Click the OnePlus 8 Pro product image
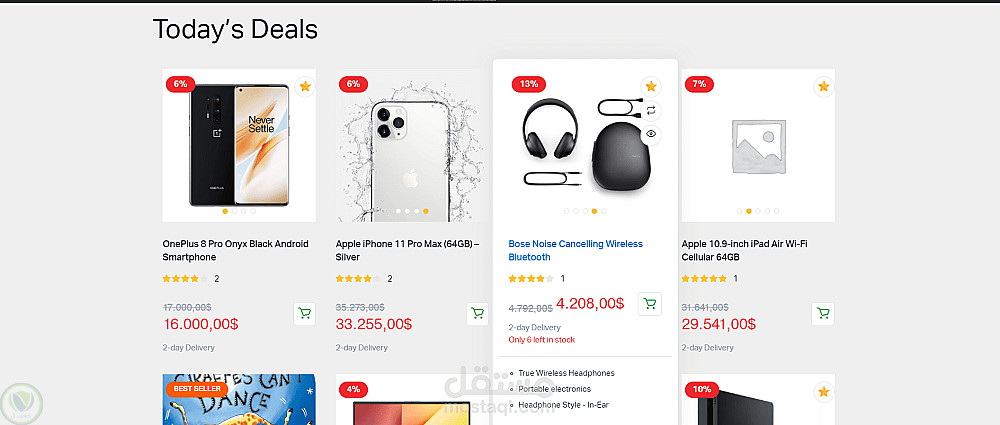Viewport: 1000px width, 425px height. pyautogui.click(x=239, y=139)
